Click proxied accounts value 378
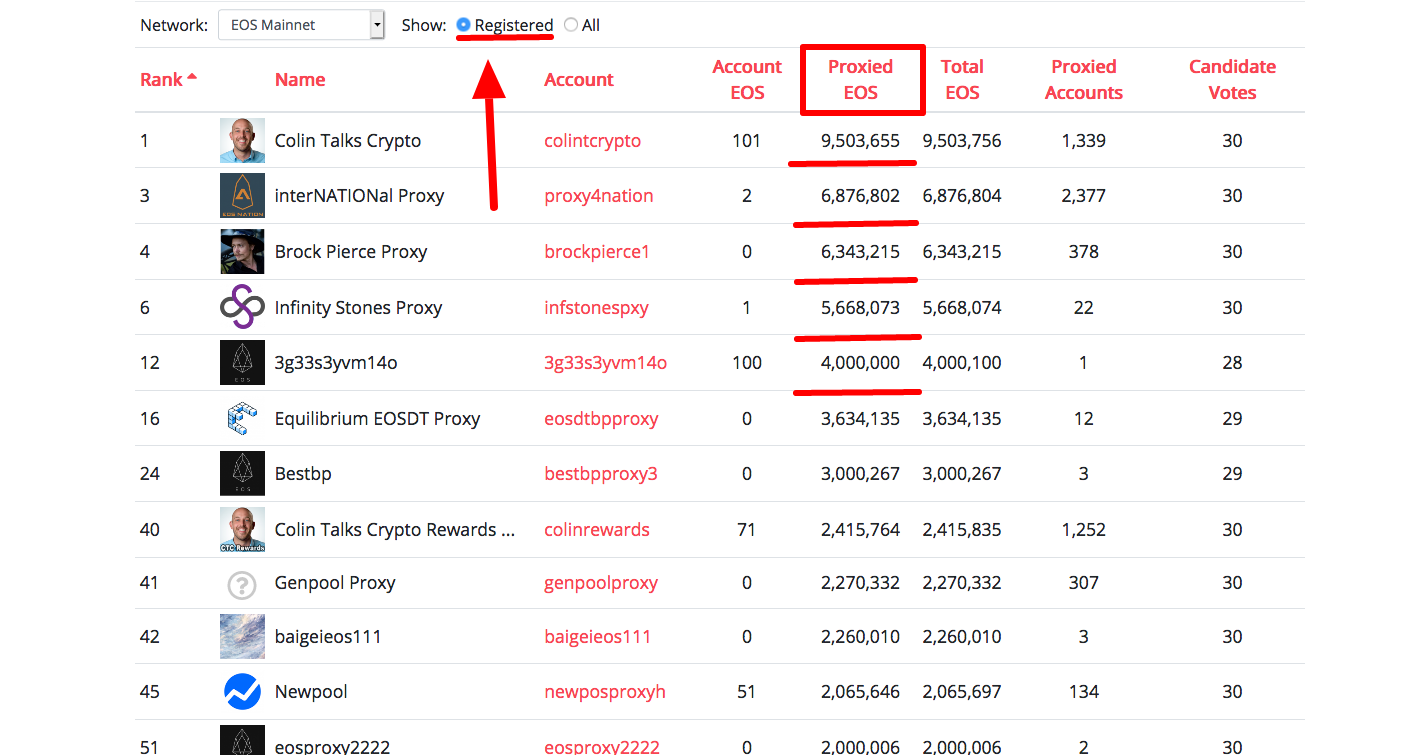Image resolution: width=1425 pixels, height=755 pixels. [1084, 252]
